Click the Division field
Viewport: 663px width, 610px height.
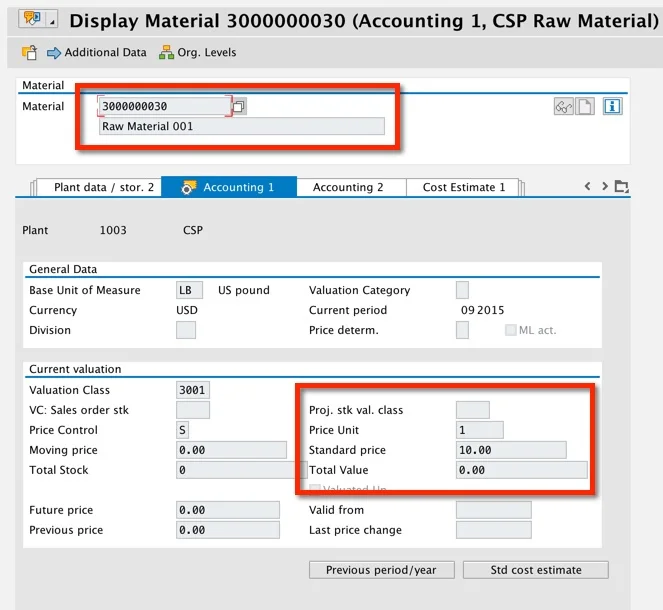pos(186,330)
